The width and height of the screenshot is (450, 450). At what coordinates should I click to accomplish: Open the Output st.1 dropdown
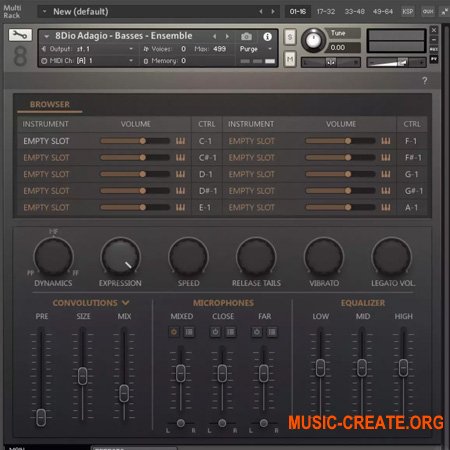click(x=88, y=49)
